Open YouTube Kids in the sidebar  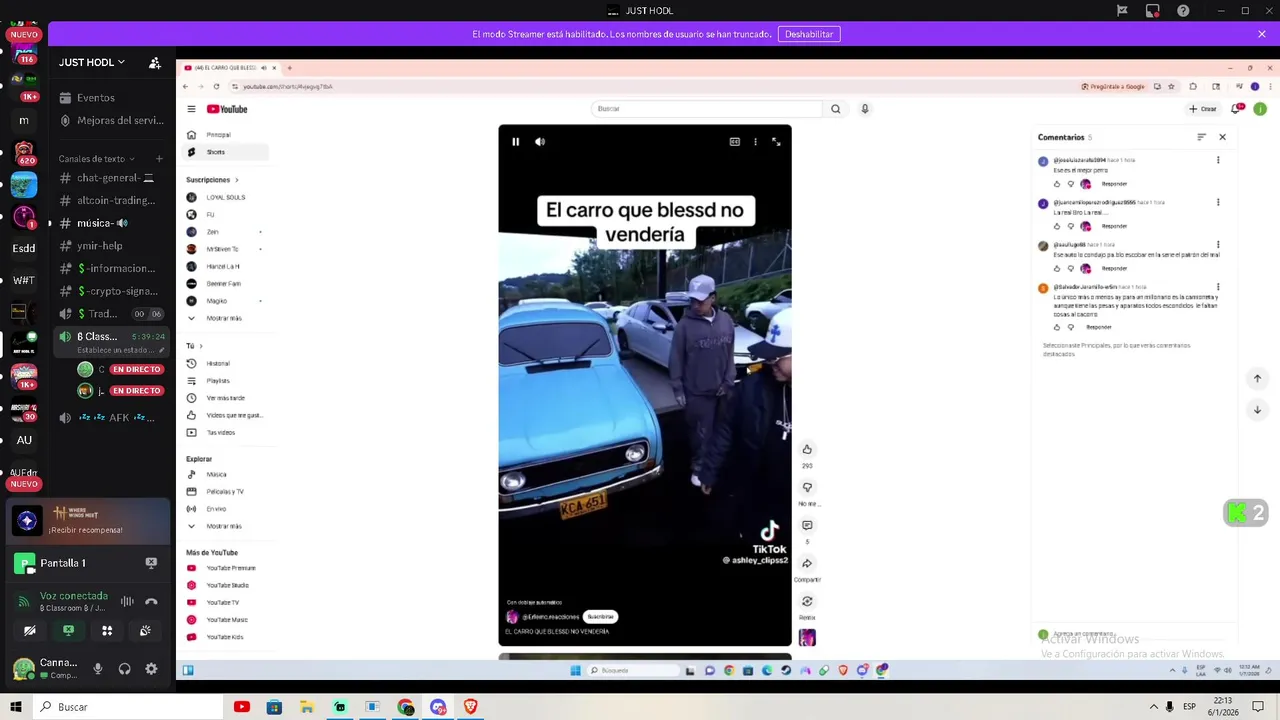(227, 637)
